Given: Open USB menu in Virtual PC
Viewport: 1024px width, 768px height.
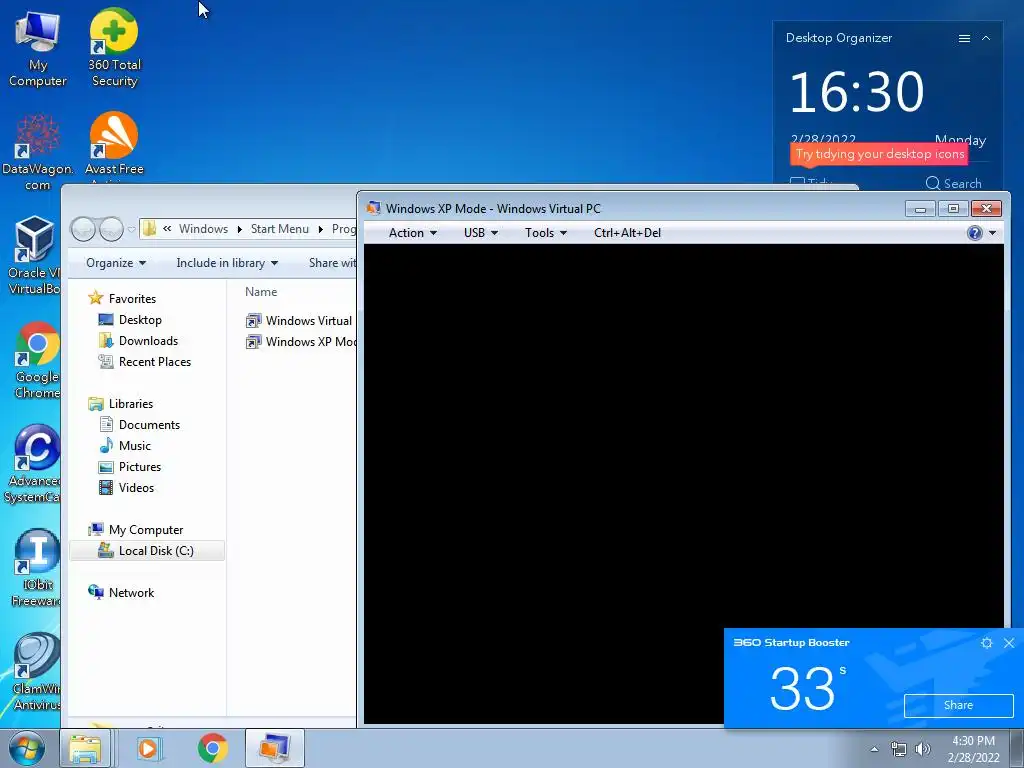Looking at the screenshot, I should coord(481,233).
